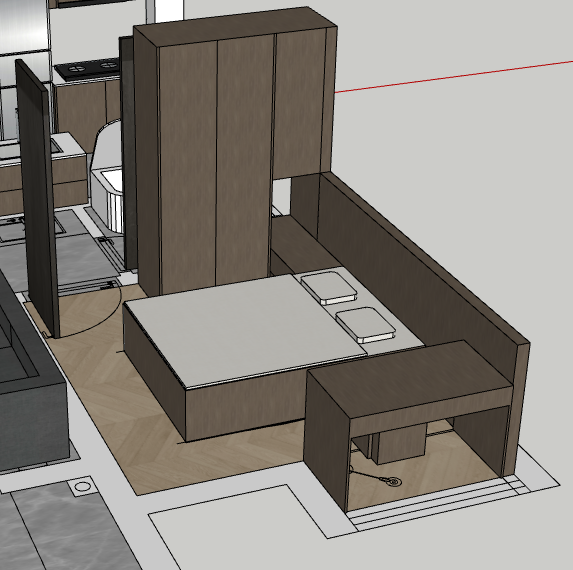The width and height of the screenshot is (573, 570).
Task: Select the black gas cooktop
Action: click(x=89, y=69)
